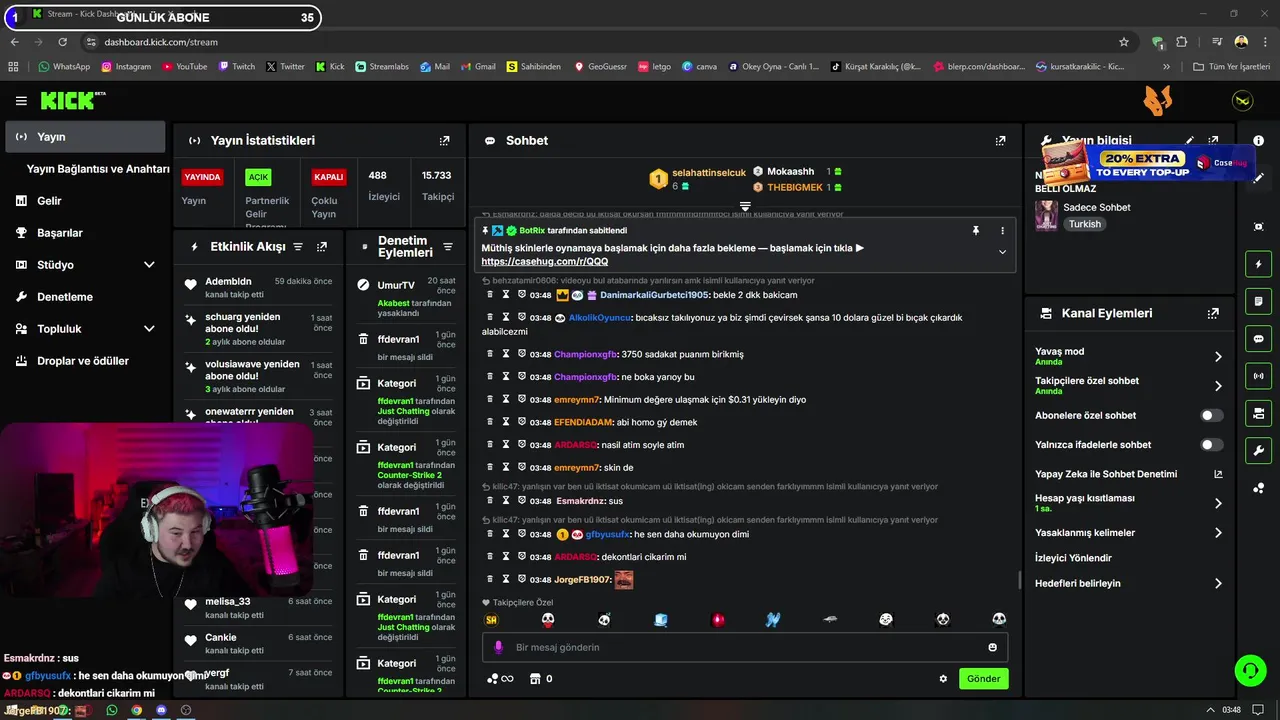
Task: Select the blue ice cube emote
Action: (660, 620)
